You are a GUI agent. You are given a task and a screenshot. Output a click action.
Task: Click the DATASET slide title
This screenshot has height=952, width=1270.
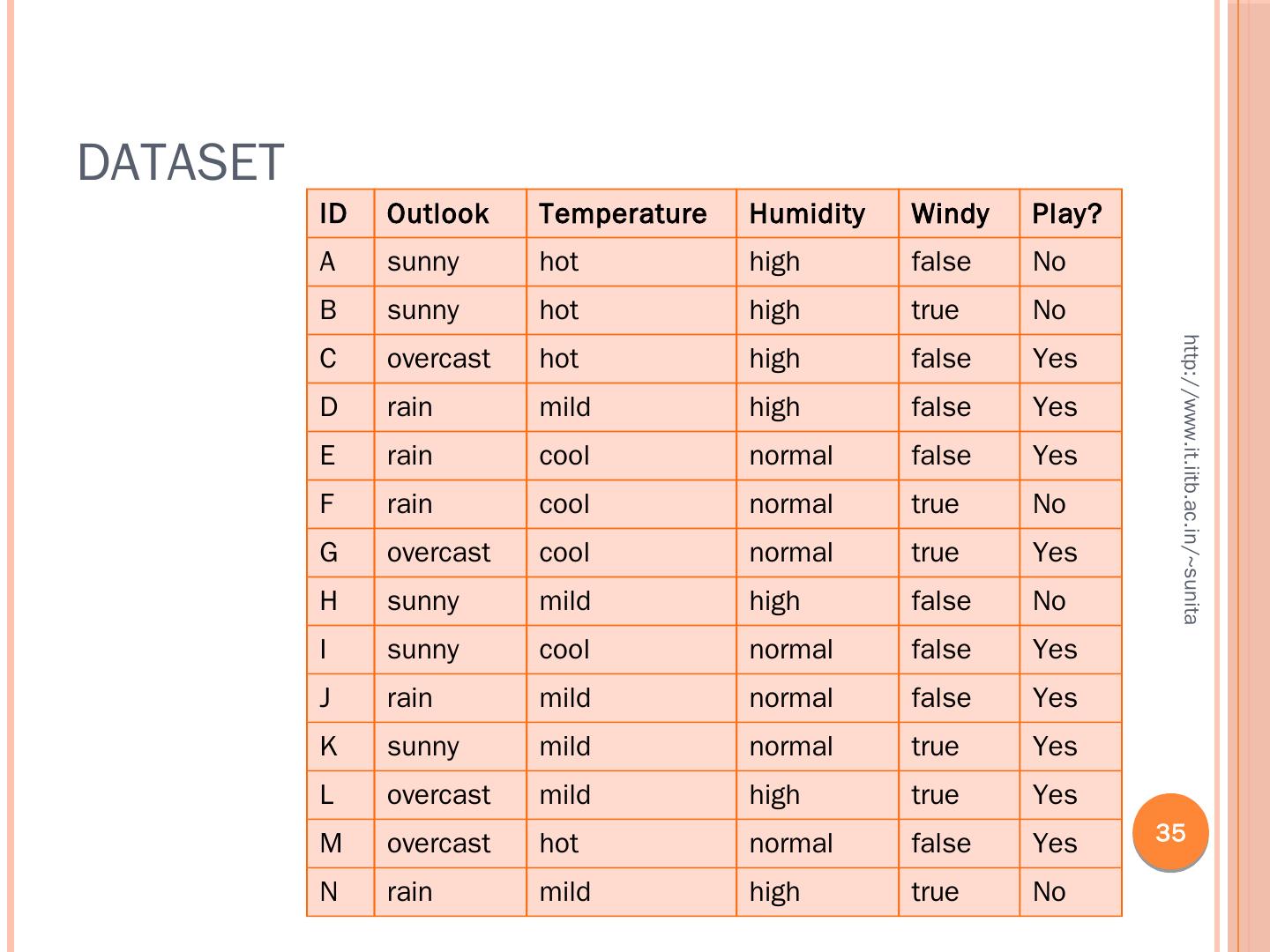click(x=181, y=163)
